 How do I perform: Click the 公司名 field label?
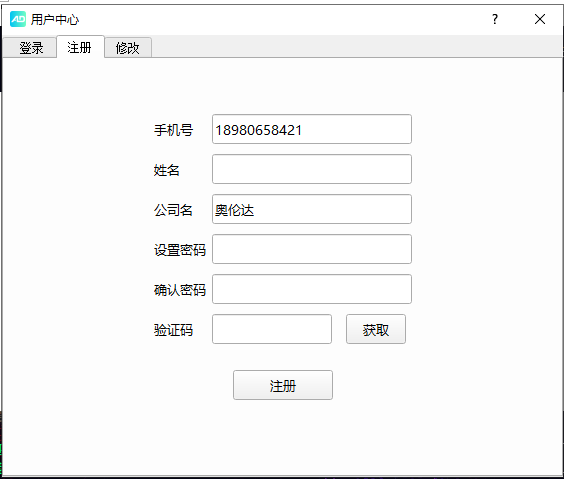click(x=173, y=210)
